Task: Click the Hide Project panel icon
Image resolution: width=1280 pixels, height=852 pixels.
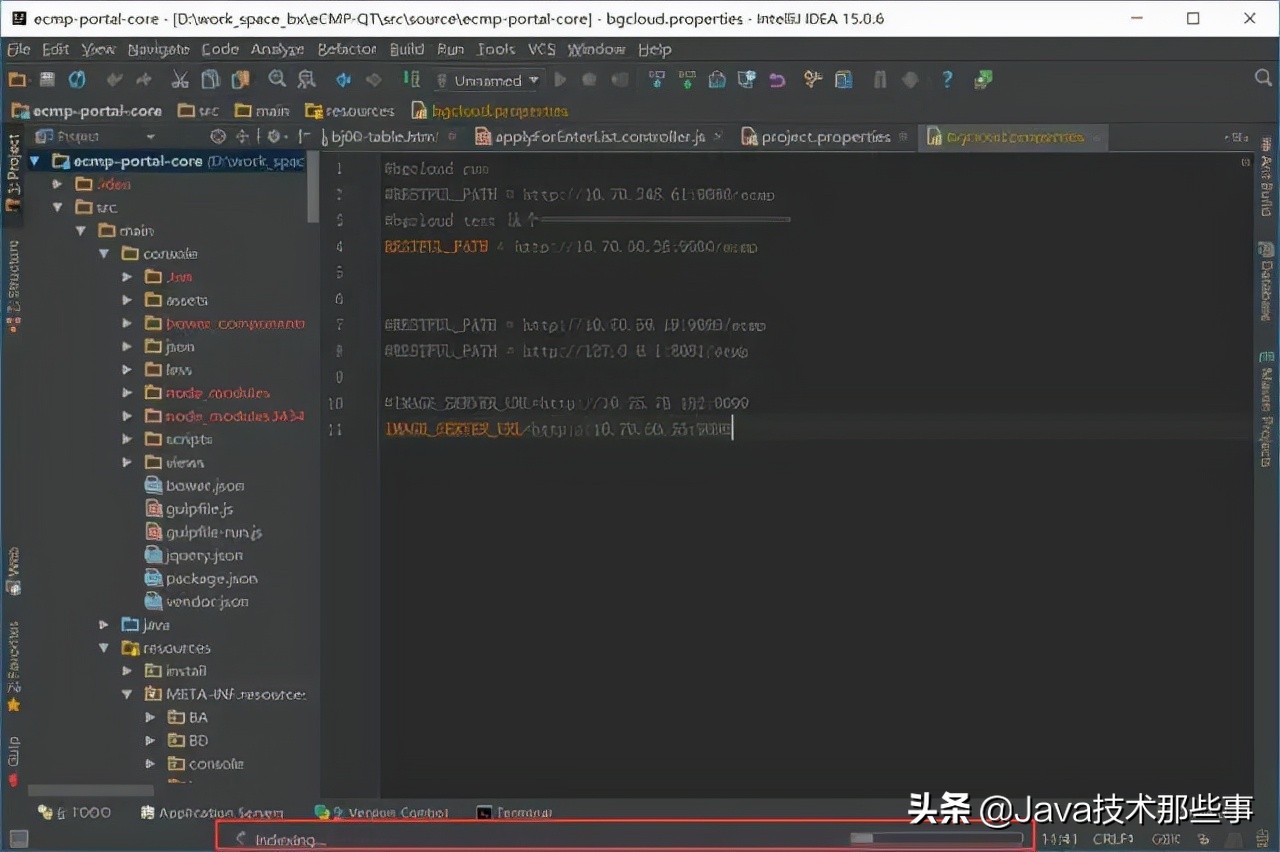Action: click(304, 137)
